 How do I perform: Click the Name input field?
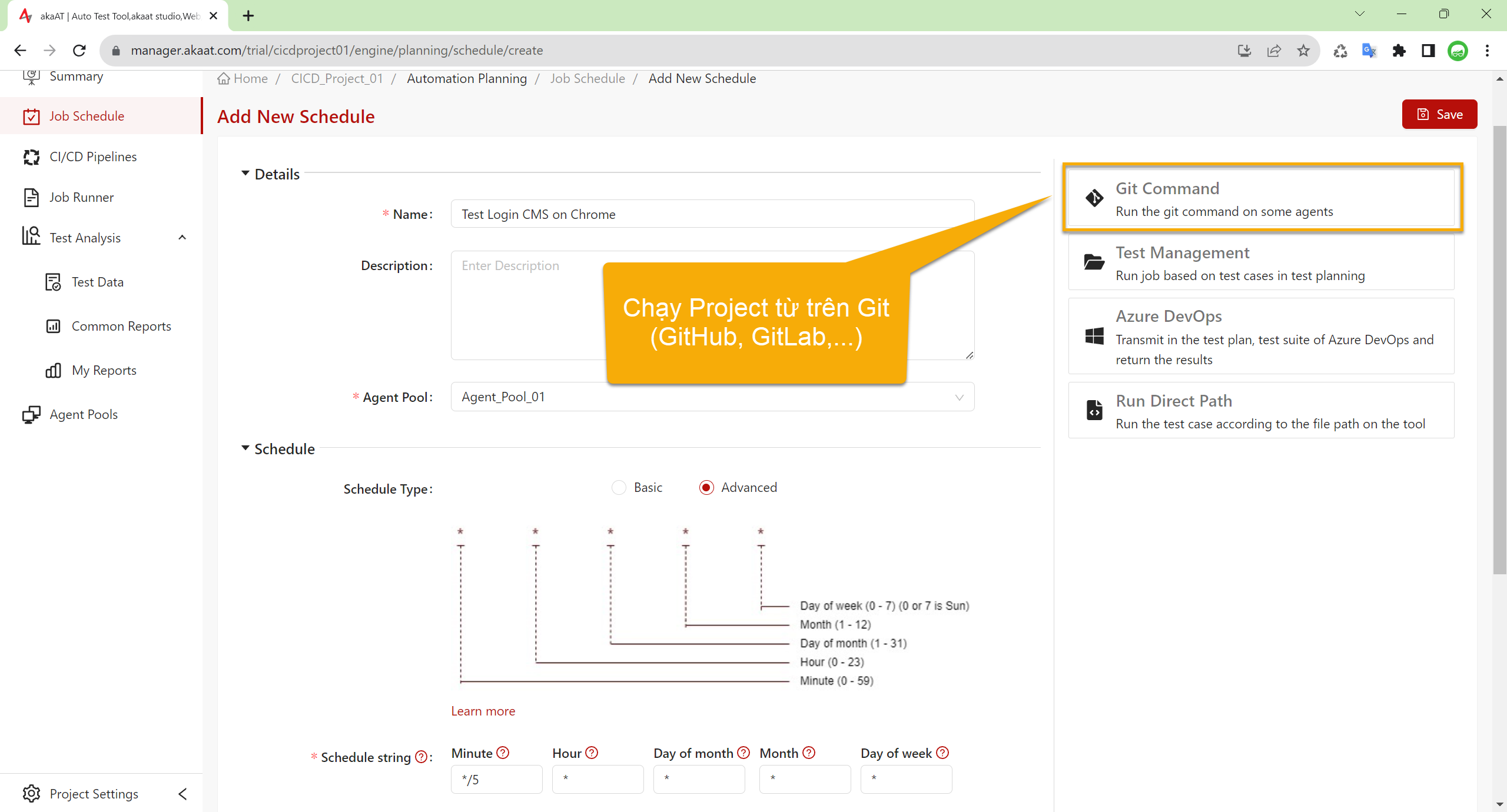pos(712,214)
